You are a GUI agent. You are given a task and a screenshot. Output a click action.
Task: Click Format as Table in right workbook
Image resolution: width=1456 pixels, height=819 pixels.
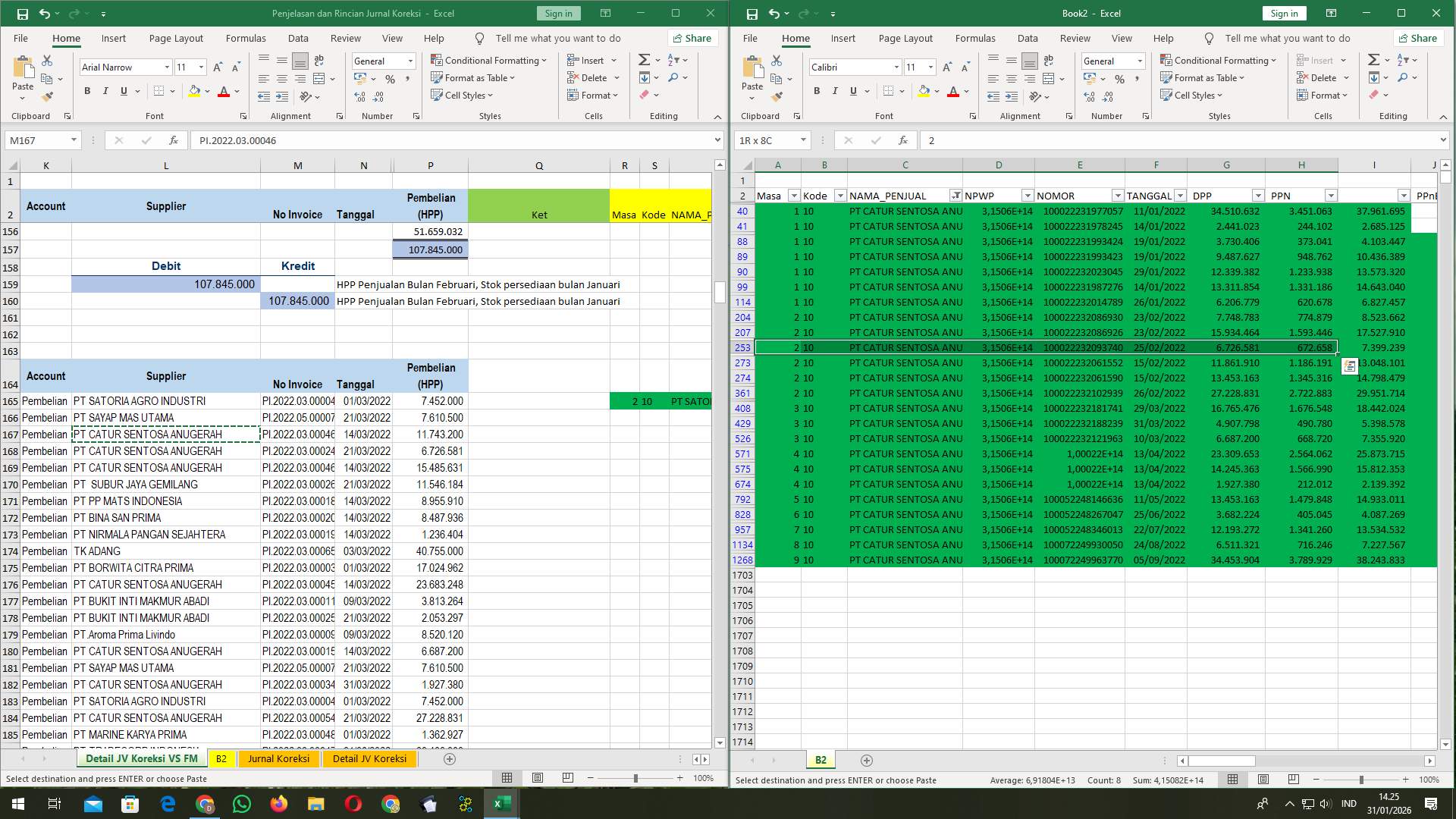click(1203, 77)
